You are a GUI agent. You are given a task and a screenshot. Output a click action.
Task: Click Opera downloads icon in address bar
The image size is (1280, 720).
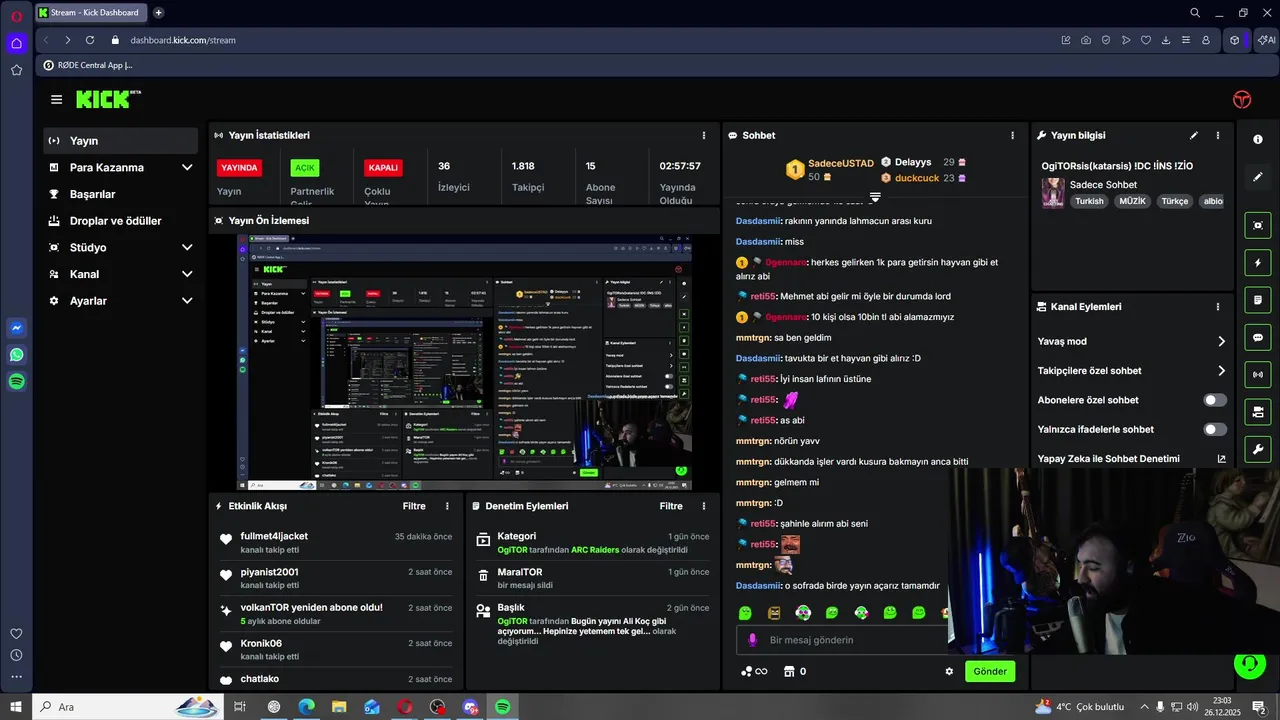coord(1166,40)
